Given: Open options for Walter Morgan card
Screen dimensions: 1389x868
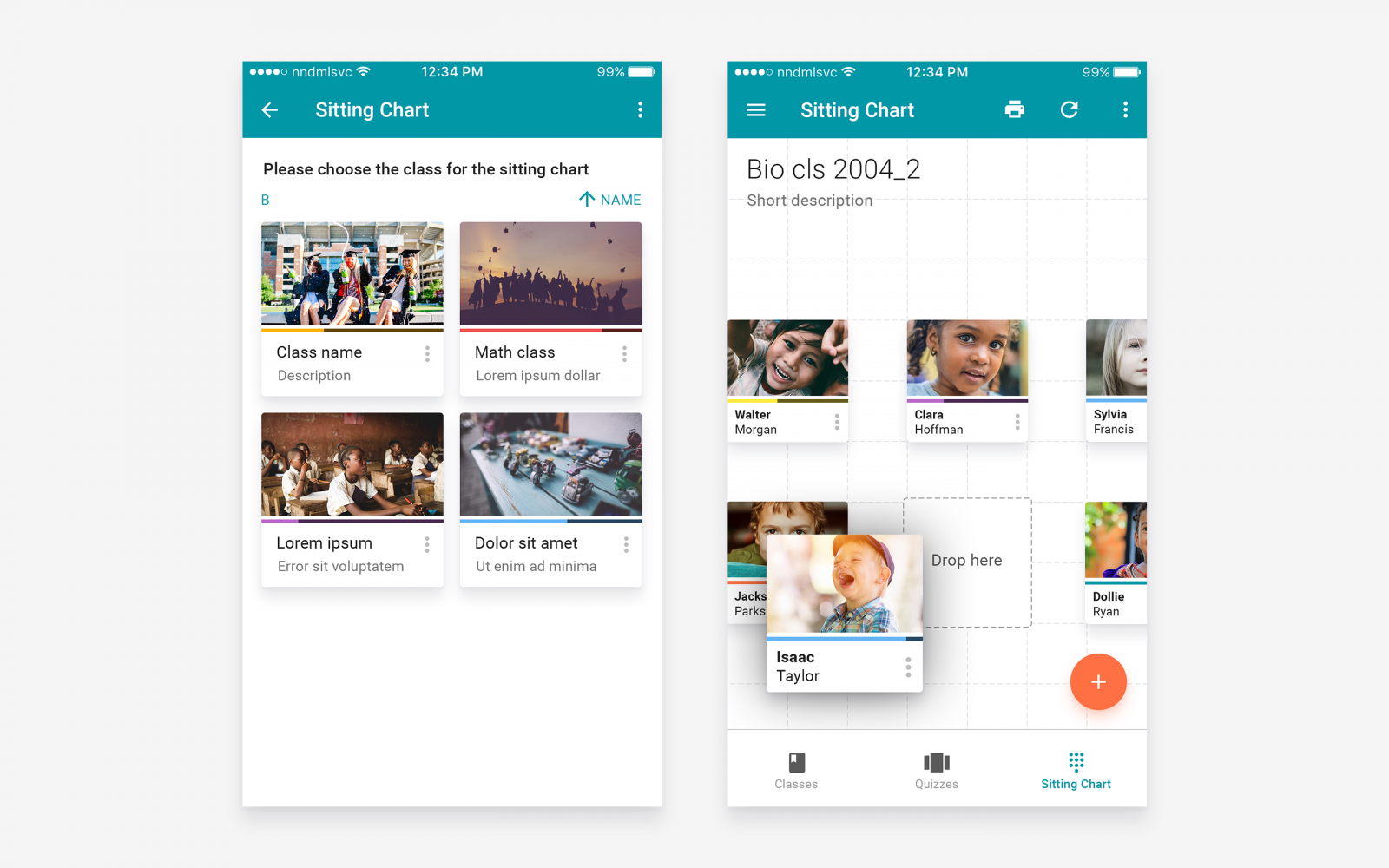Looking at the screenshot, I should [x=837, y=422].
